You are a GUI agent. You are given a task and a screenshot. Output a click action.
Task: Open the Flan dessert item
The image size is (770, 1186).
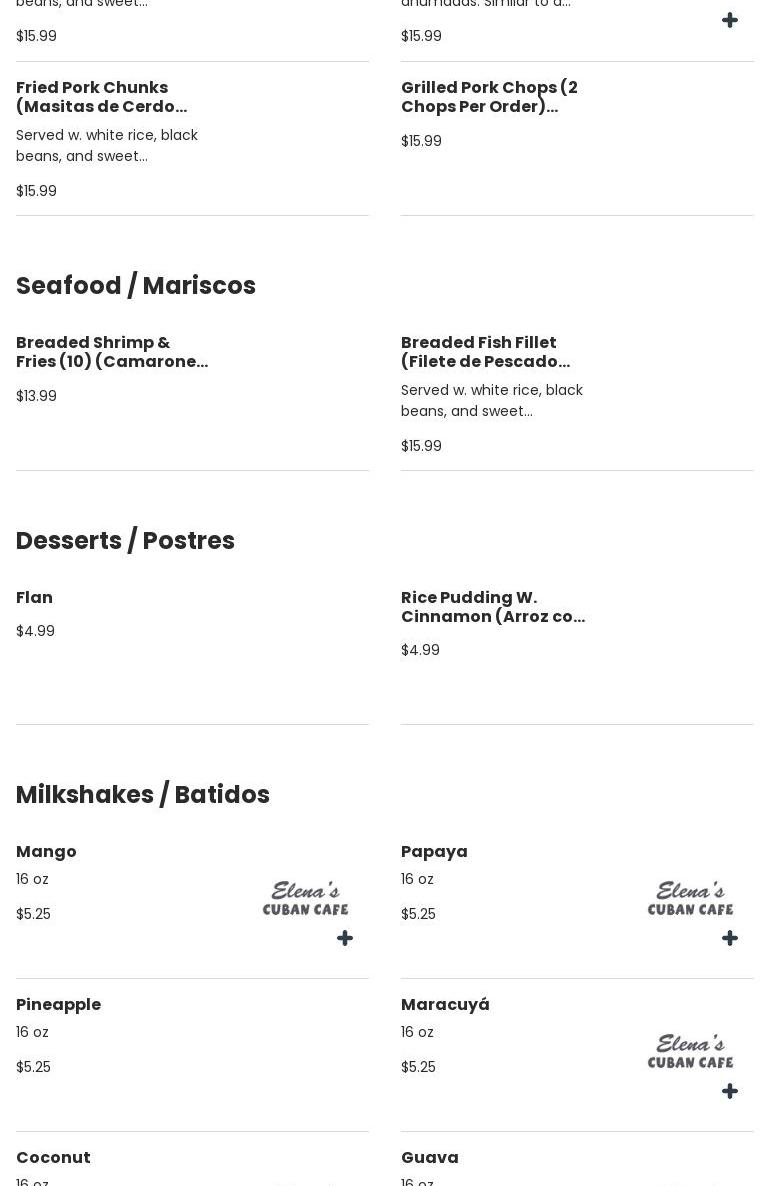click(34, 598)
